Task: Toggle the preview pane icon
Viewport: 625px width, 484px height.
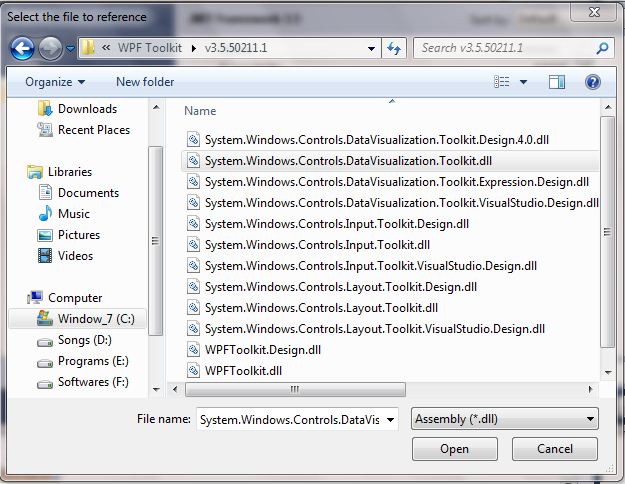Action: [556, 82]
